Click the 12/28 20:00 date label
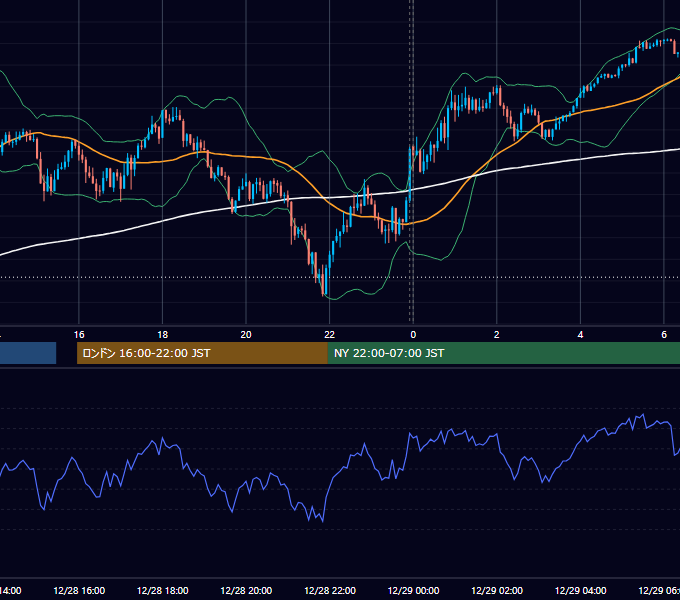 (246, 590)
